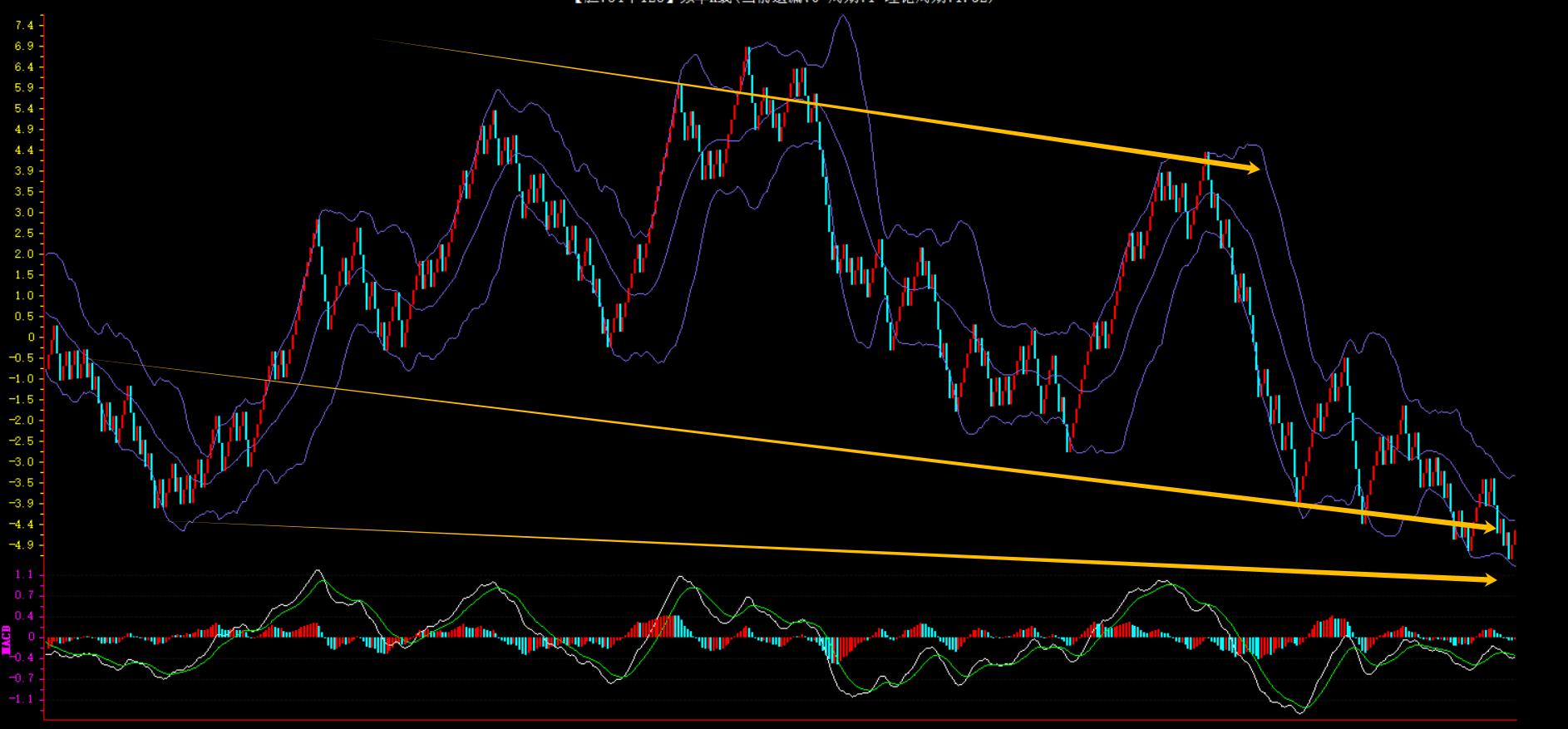Click the 7.4 price axis label
This screenshot has width=1568, height=729.
pos(24,26)
